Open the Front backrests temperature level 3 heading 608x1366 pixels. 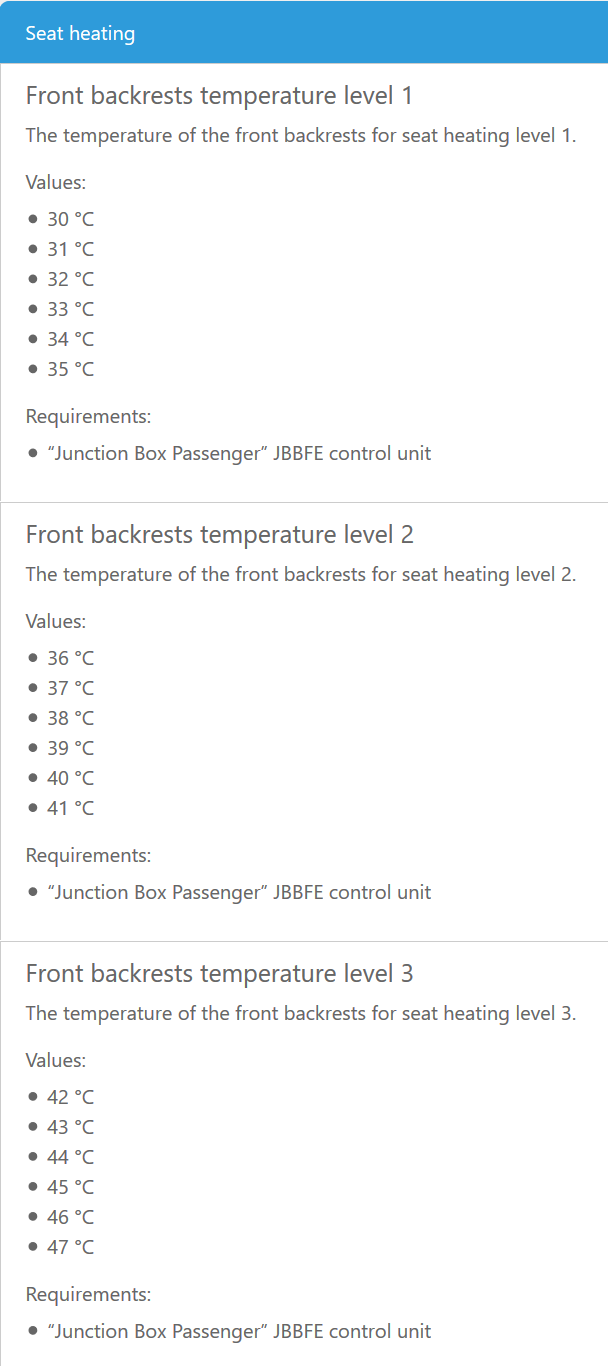click(x=219, y=974)
